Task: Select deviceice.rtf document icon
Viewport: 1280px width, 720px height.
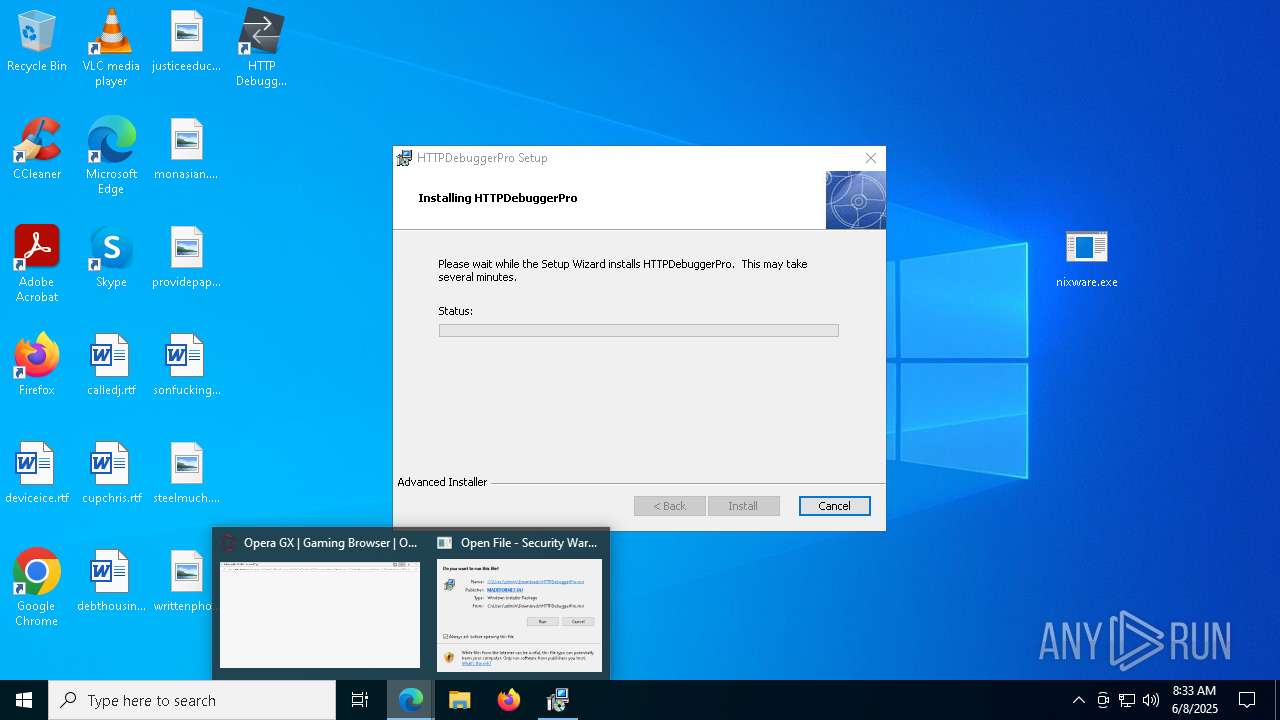Action: pyautogui.click(x=37, y=474)
